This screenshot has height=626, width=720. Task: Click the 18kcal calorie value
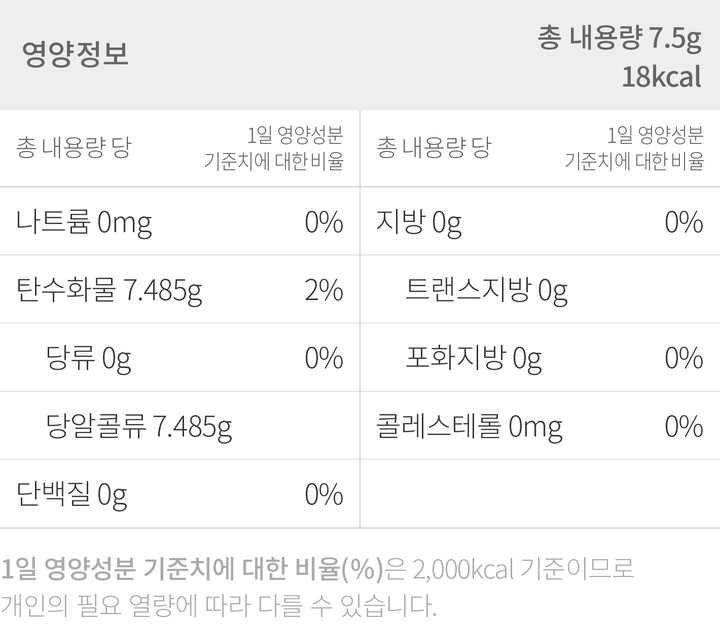[661, 77]
